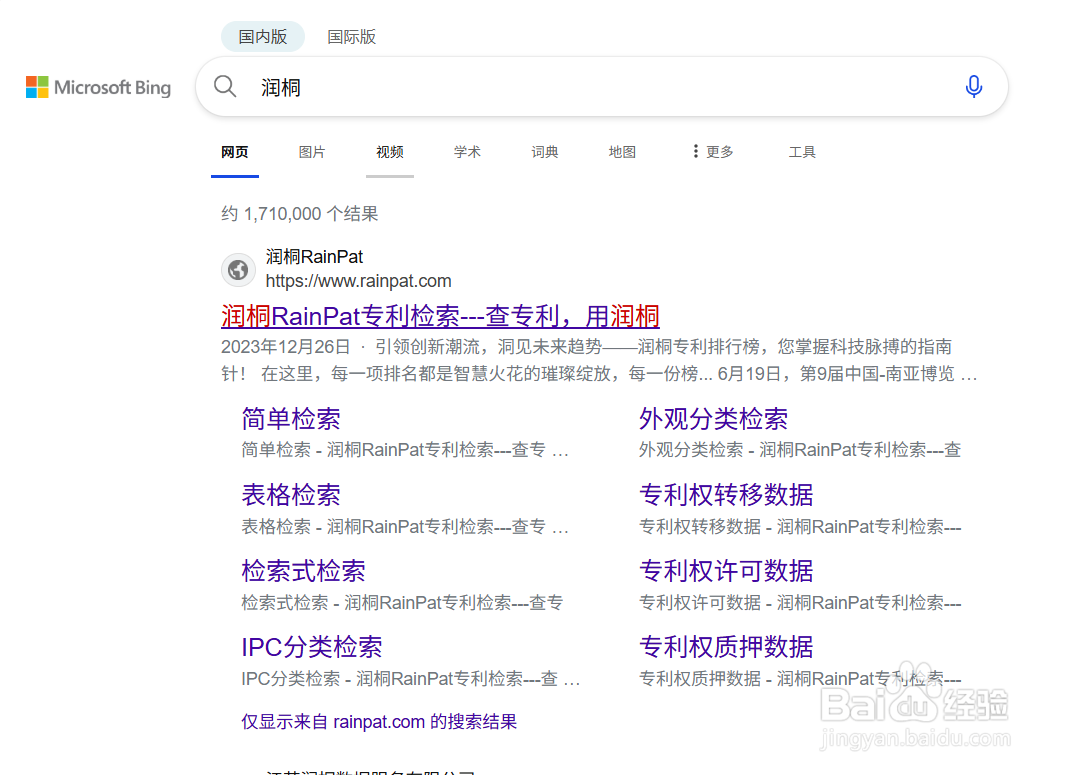Select the 网页 tab

[x=235, y=152]
